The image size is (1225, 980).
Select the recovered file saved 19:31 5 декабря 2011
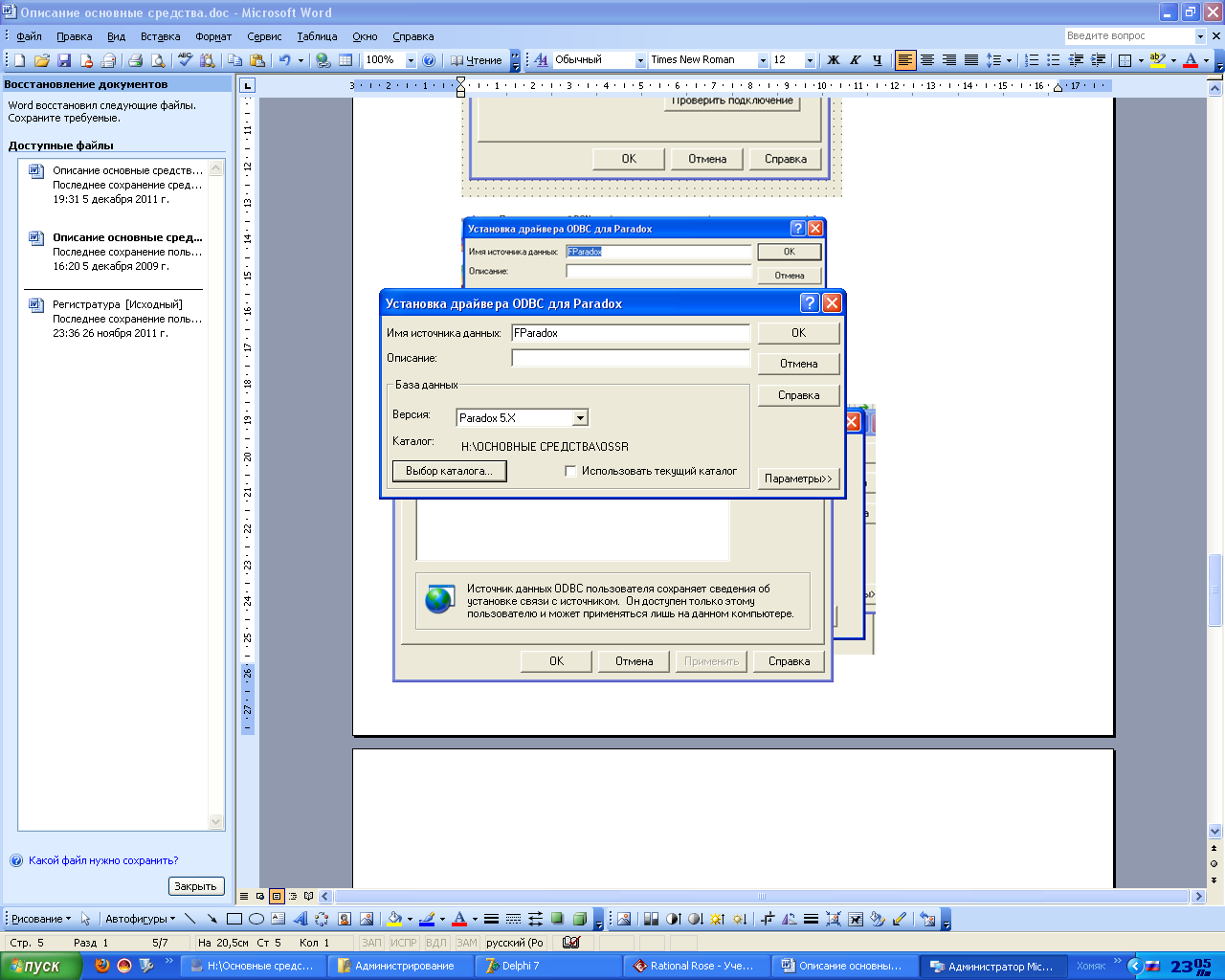(115, 185)
